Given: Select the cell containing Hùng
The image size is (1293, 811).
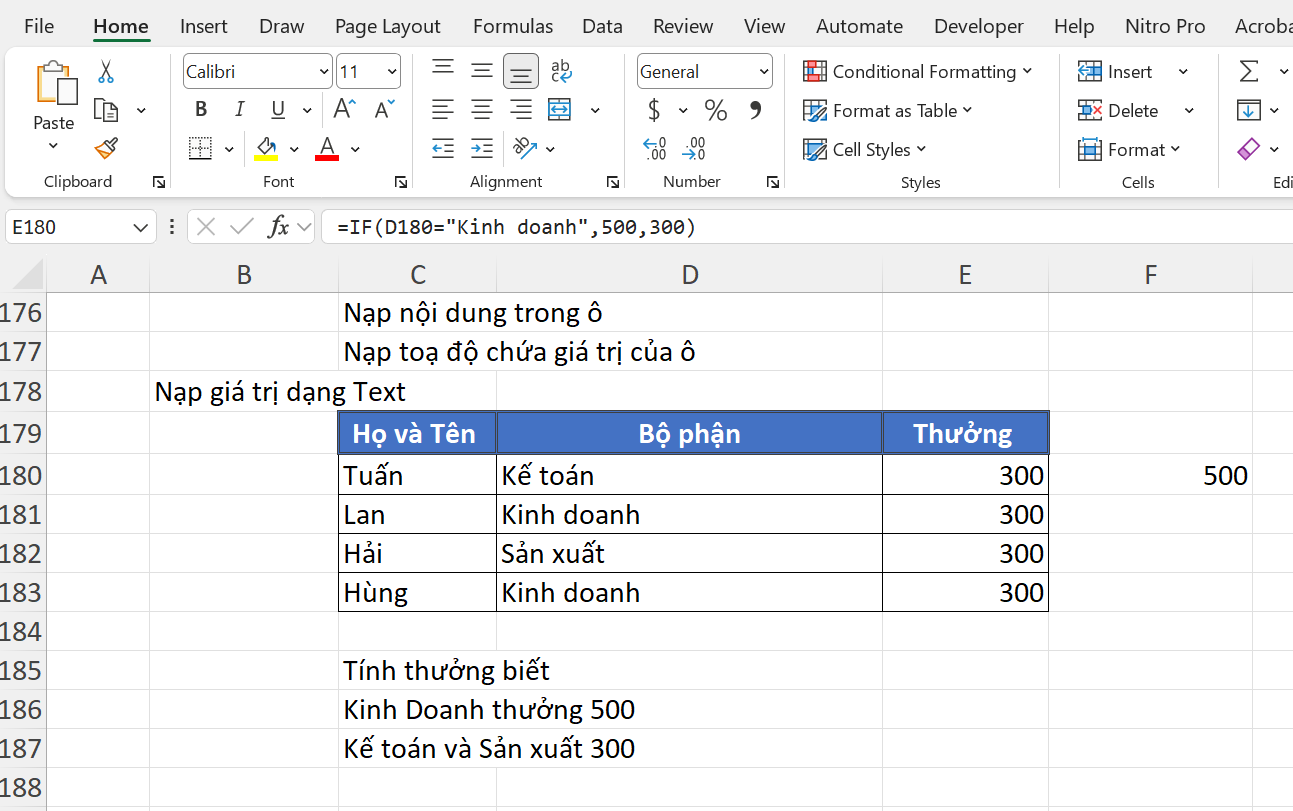Looking at the screenshot, I should pos(417,592).
